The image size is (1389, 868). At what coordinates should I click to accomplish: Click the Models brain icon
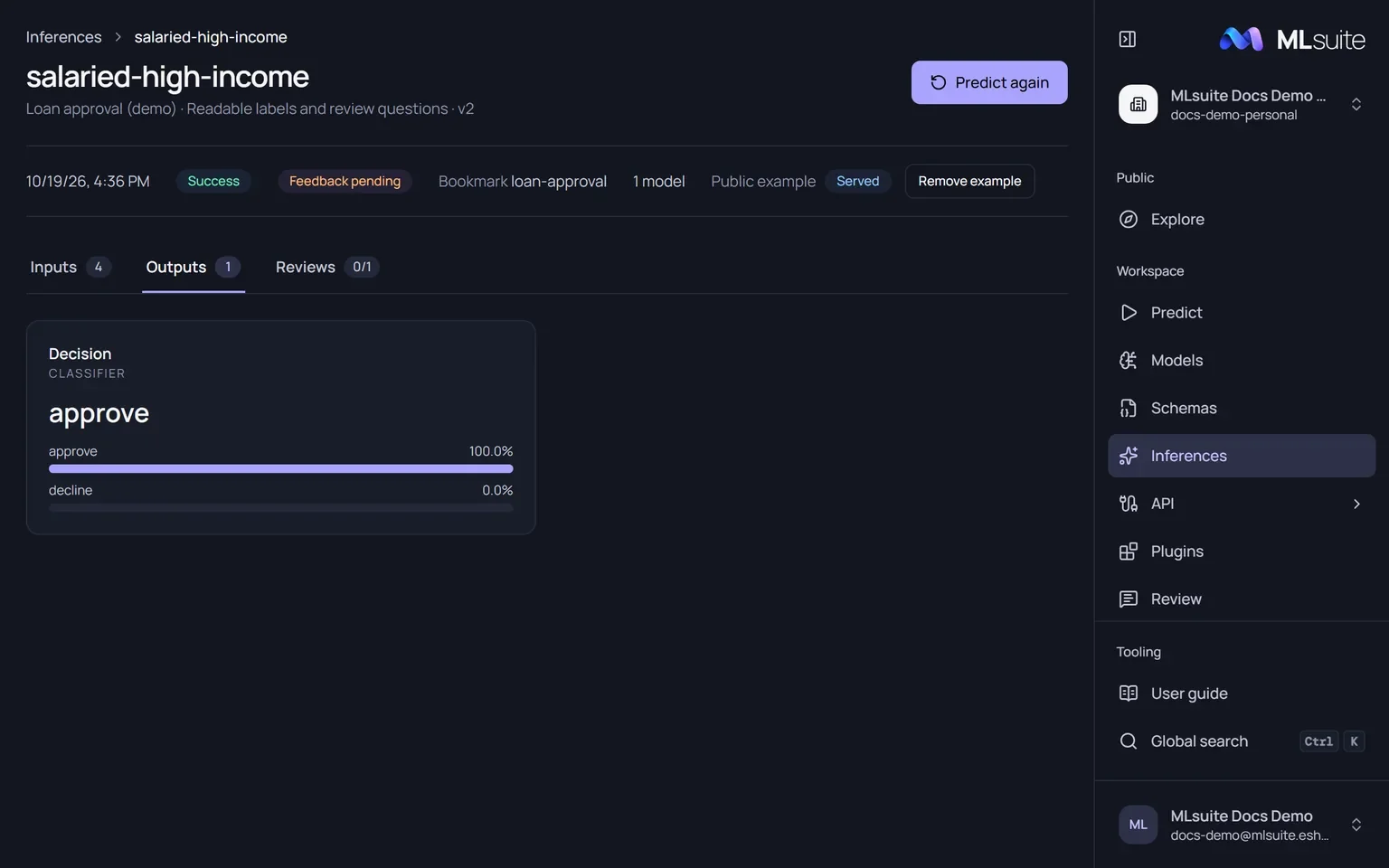1129,360
